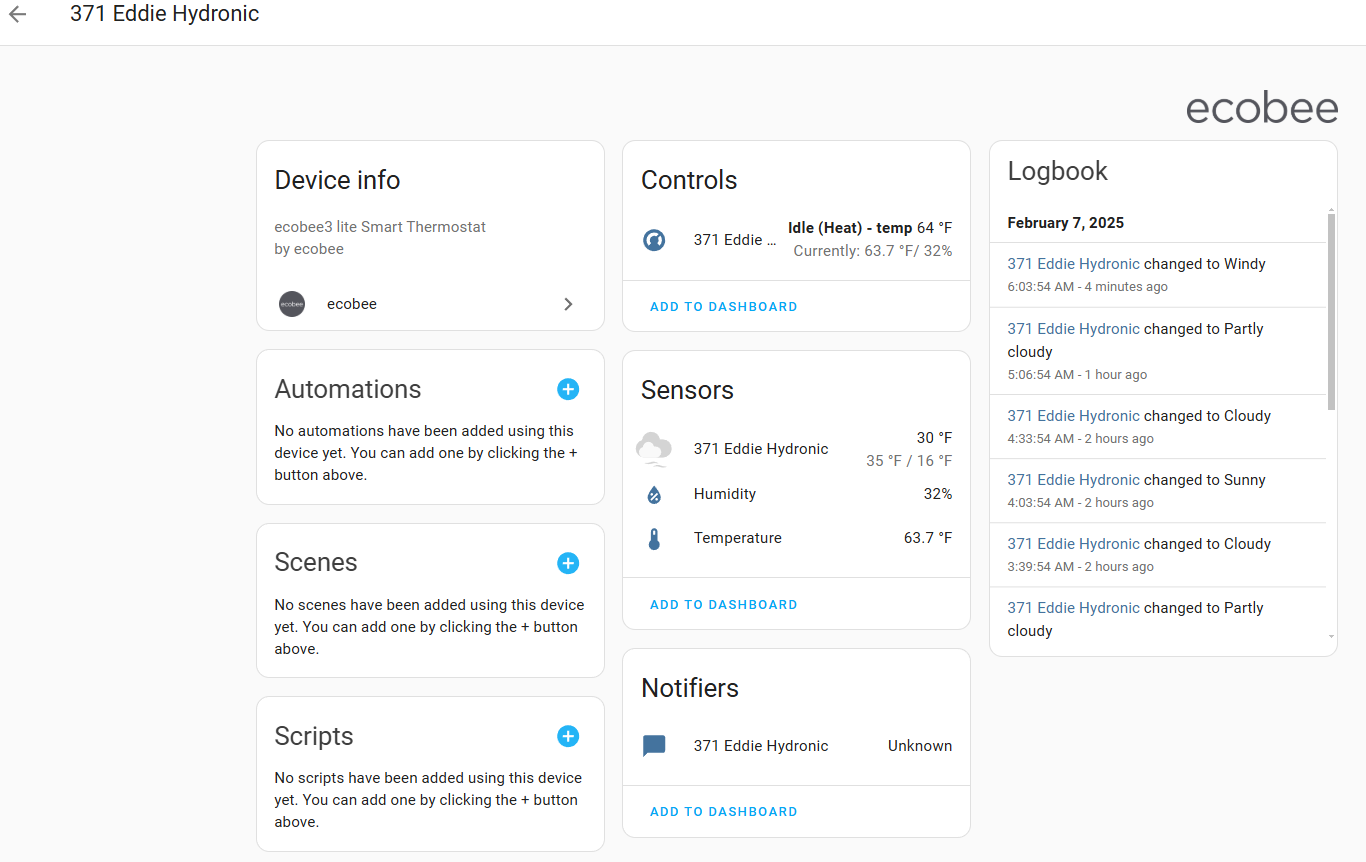Click the 6:03:54 AM timestamp
The width and height of the screenshot is (1366, 862).
click(1041, 287)
